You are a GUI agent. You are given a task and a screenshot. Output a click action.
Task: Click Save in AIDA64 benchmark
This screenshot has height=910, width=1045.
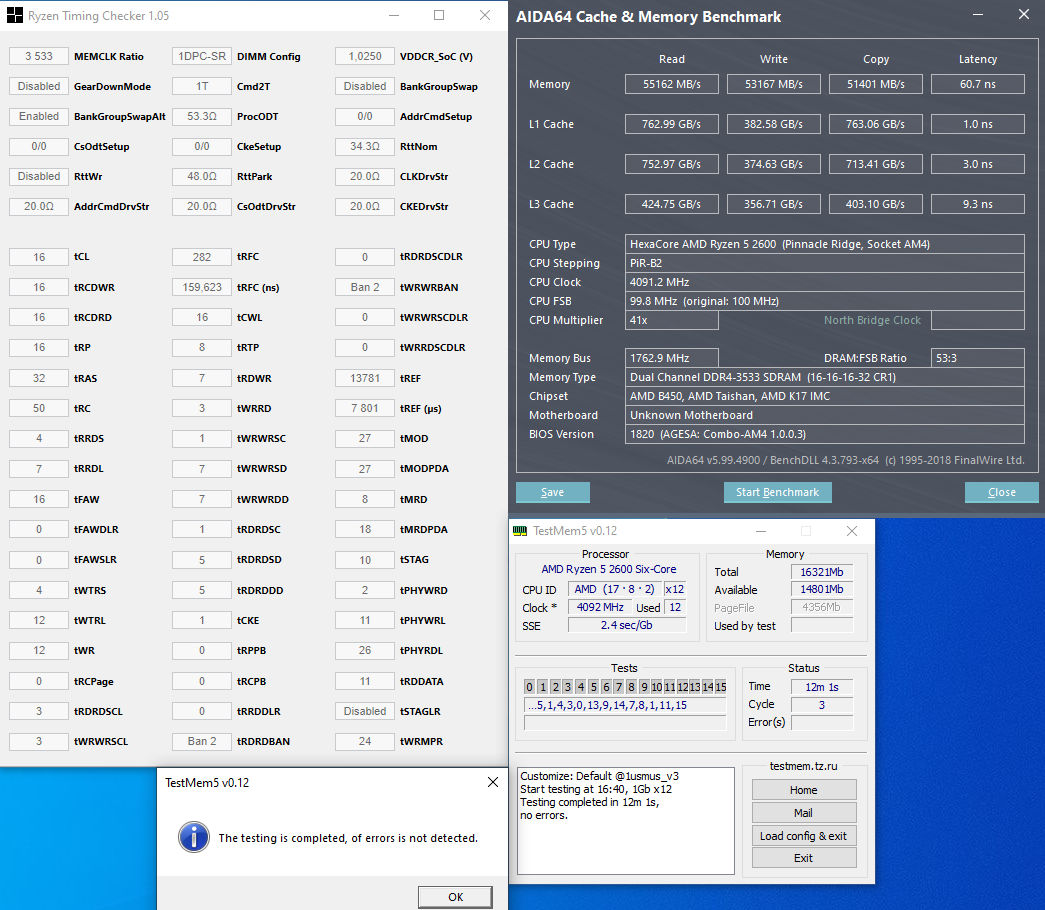[x=552, y=492]
